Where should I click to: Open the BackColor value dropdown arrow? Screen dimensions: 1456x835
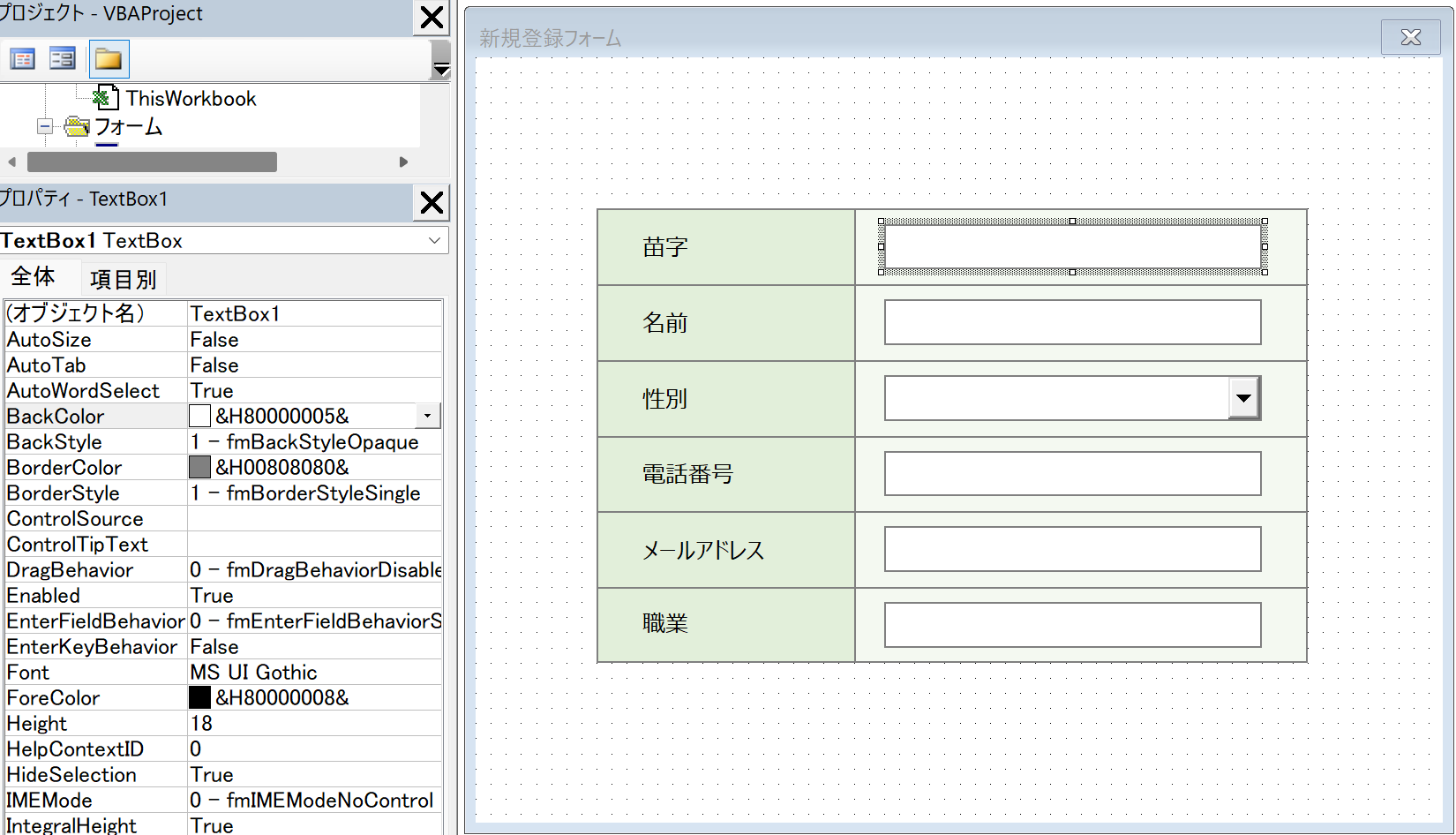(427, 415)
